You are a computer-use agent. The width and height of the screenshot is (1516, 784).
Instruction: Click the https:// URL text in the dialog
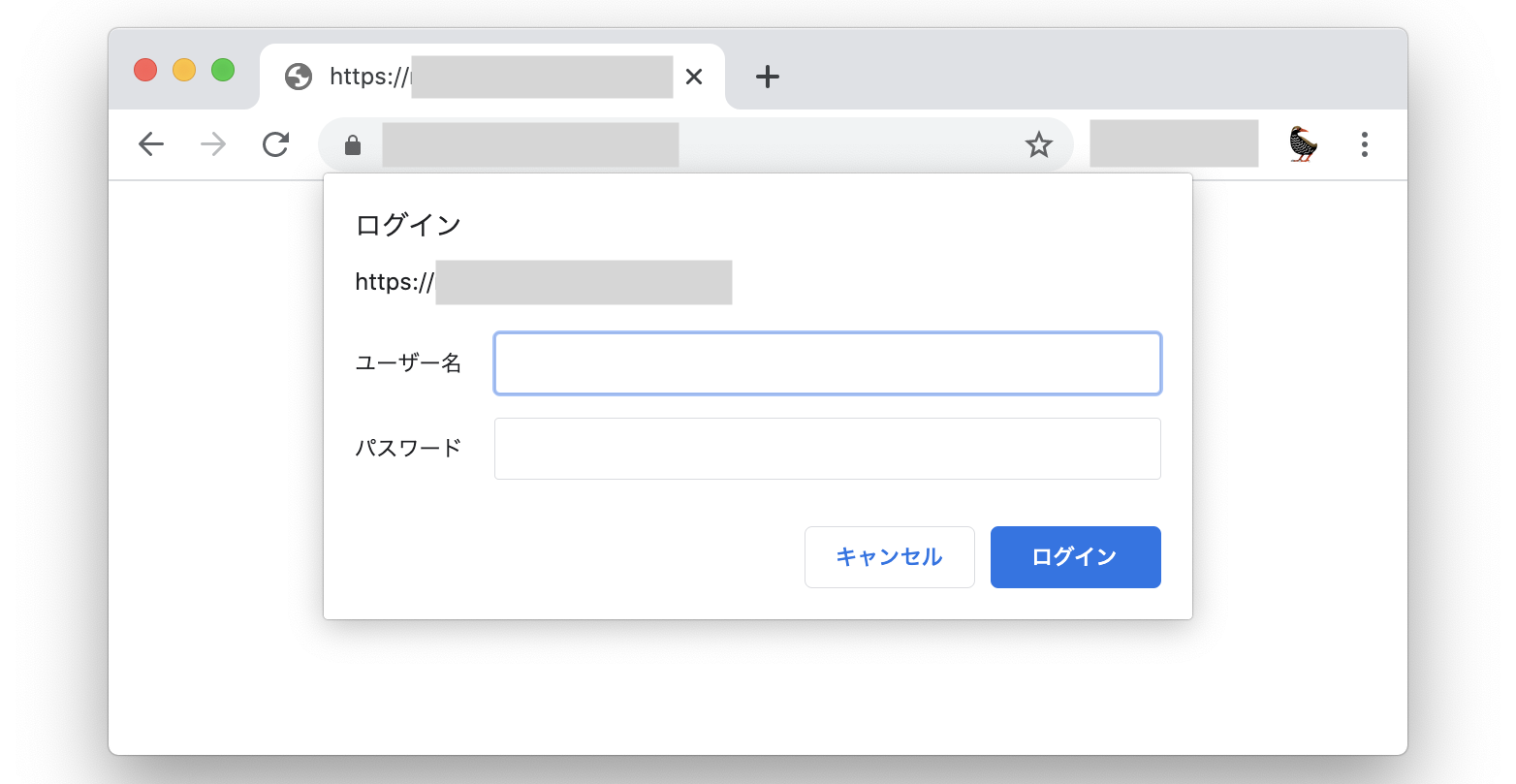click(392, 282)
